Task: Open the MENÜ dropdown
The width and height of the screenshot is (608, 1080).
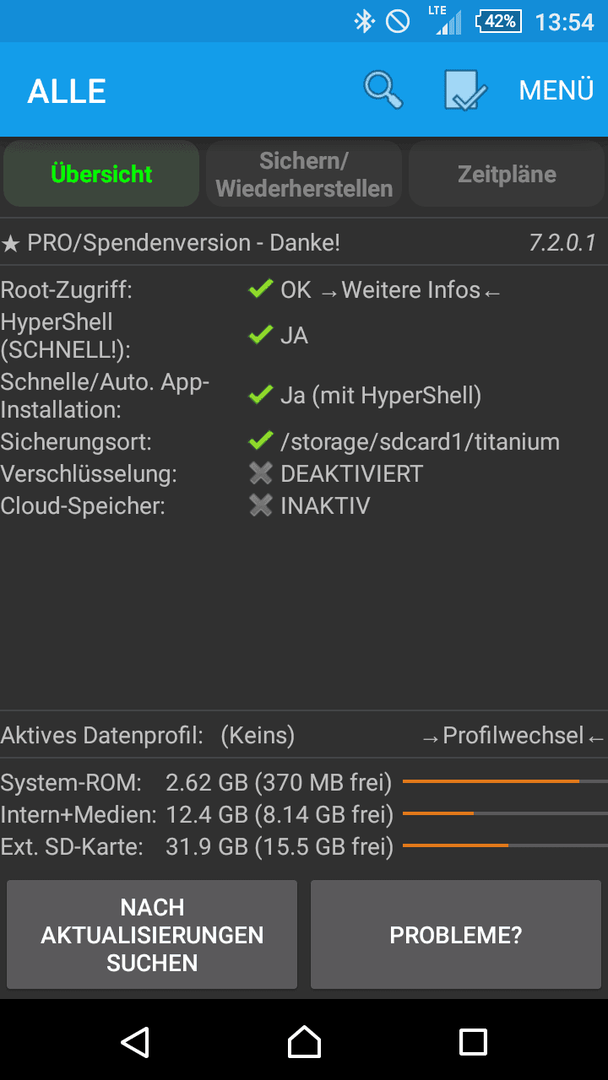Action: pyautogui.click(x=556, y=90)
